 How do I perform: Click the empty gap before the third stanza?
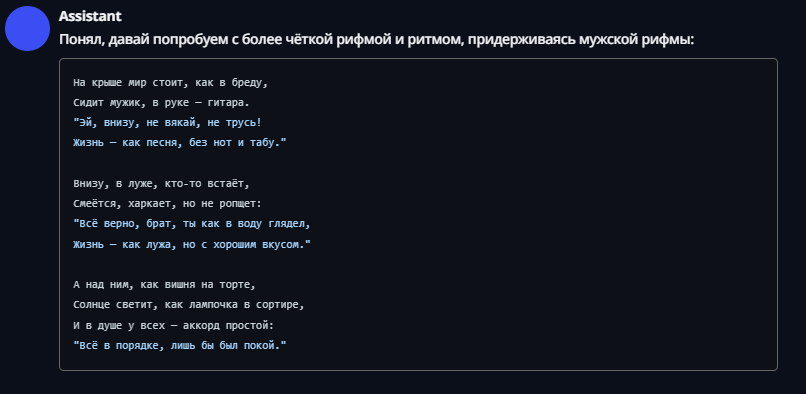click(418, 264)
